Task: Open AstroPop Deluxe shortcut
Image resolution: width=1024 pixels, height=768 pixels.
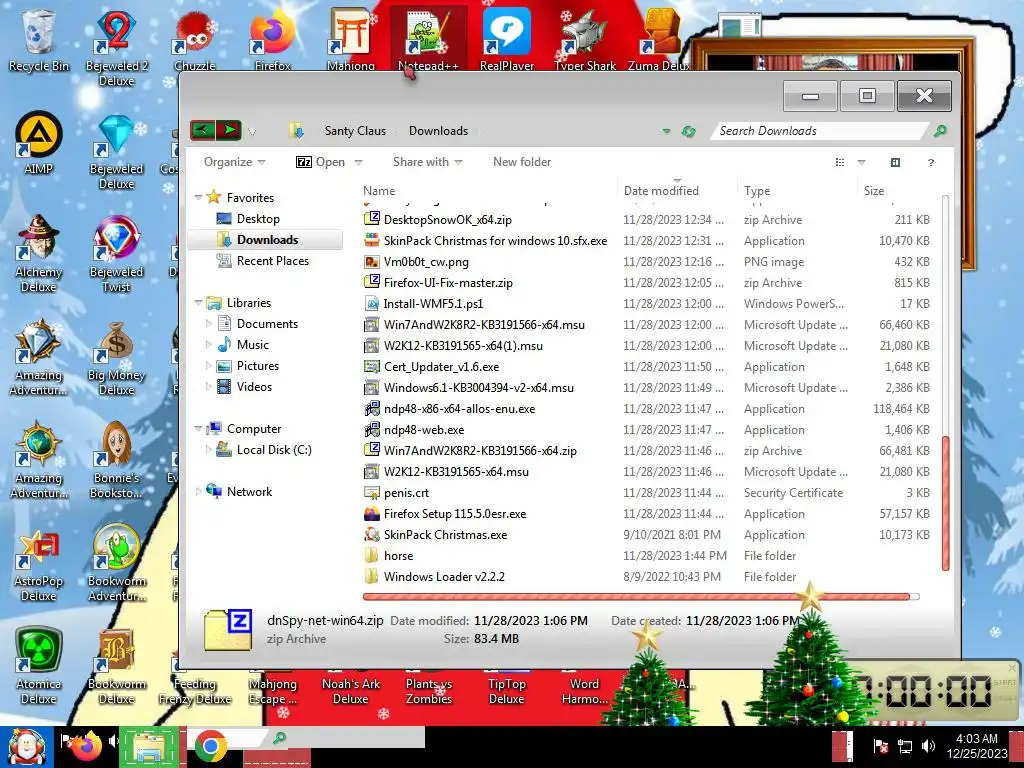Action: pos(39,563)
